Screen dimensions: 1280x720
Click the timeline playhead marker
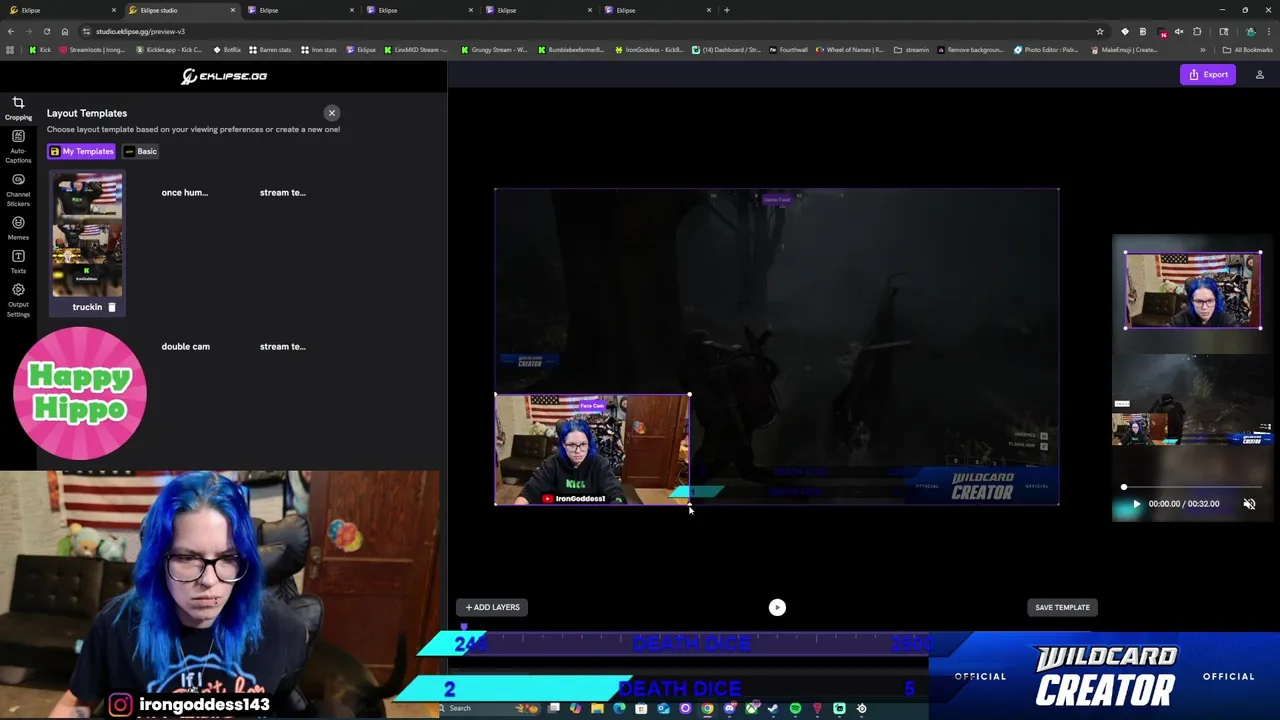tap(464, 627)
